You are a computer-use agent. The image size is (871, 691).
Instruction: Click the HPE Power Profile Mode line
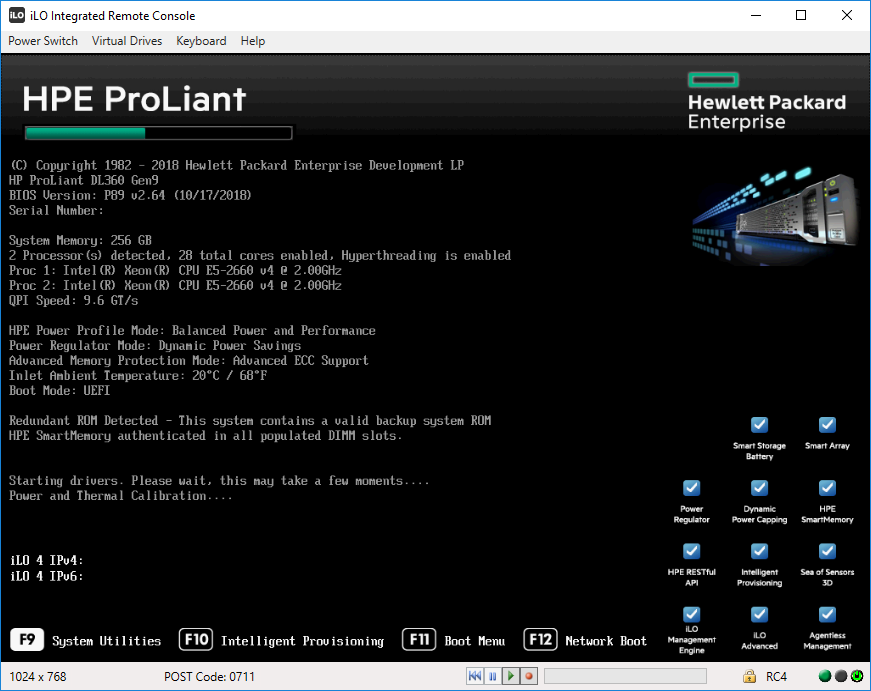[x=192, y=331]
